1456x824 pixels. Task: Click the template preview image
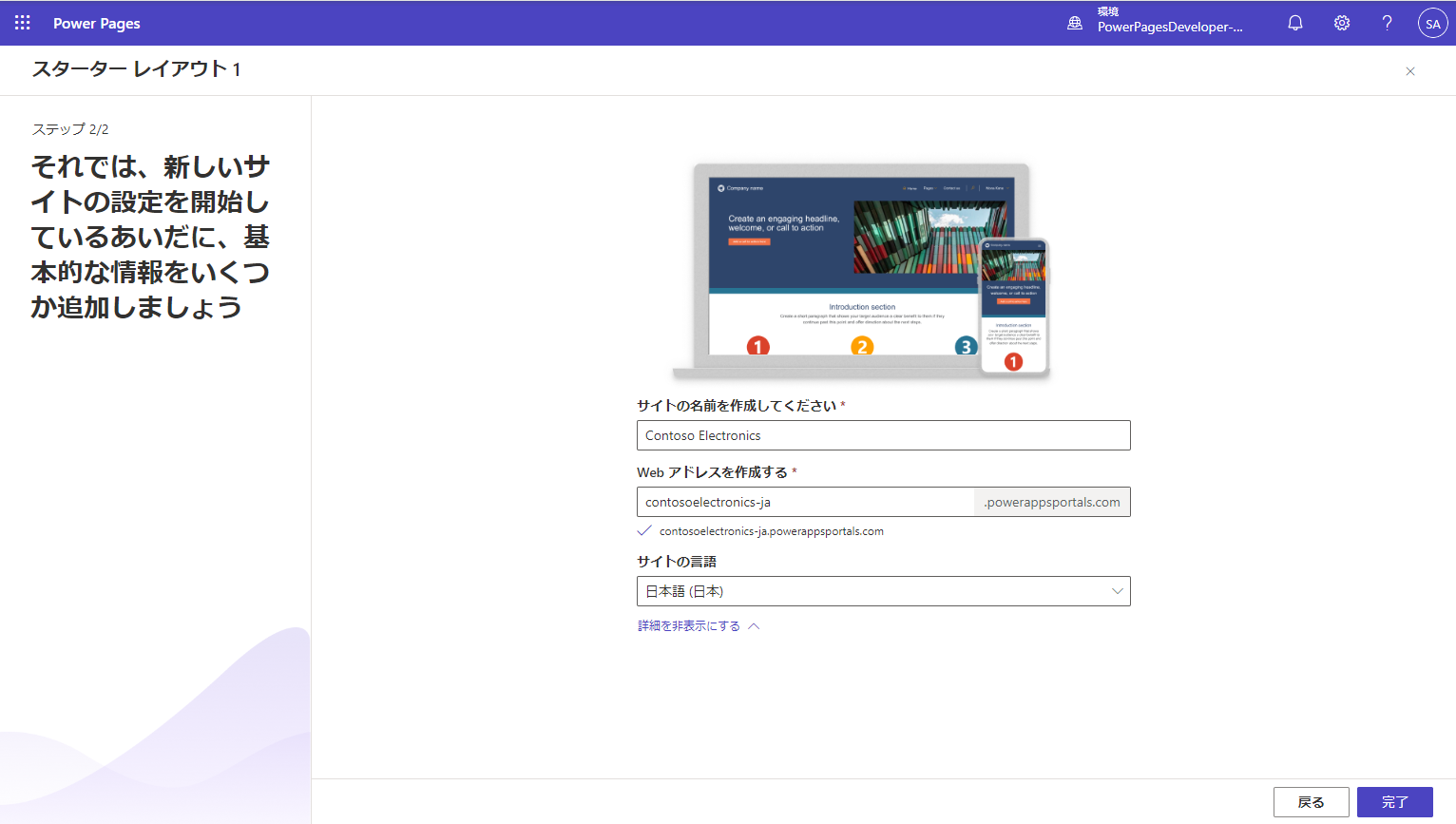pos(861,272)
